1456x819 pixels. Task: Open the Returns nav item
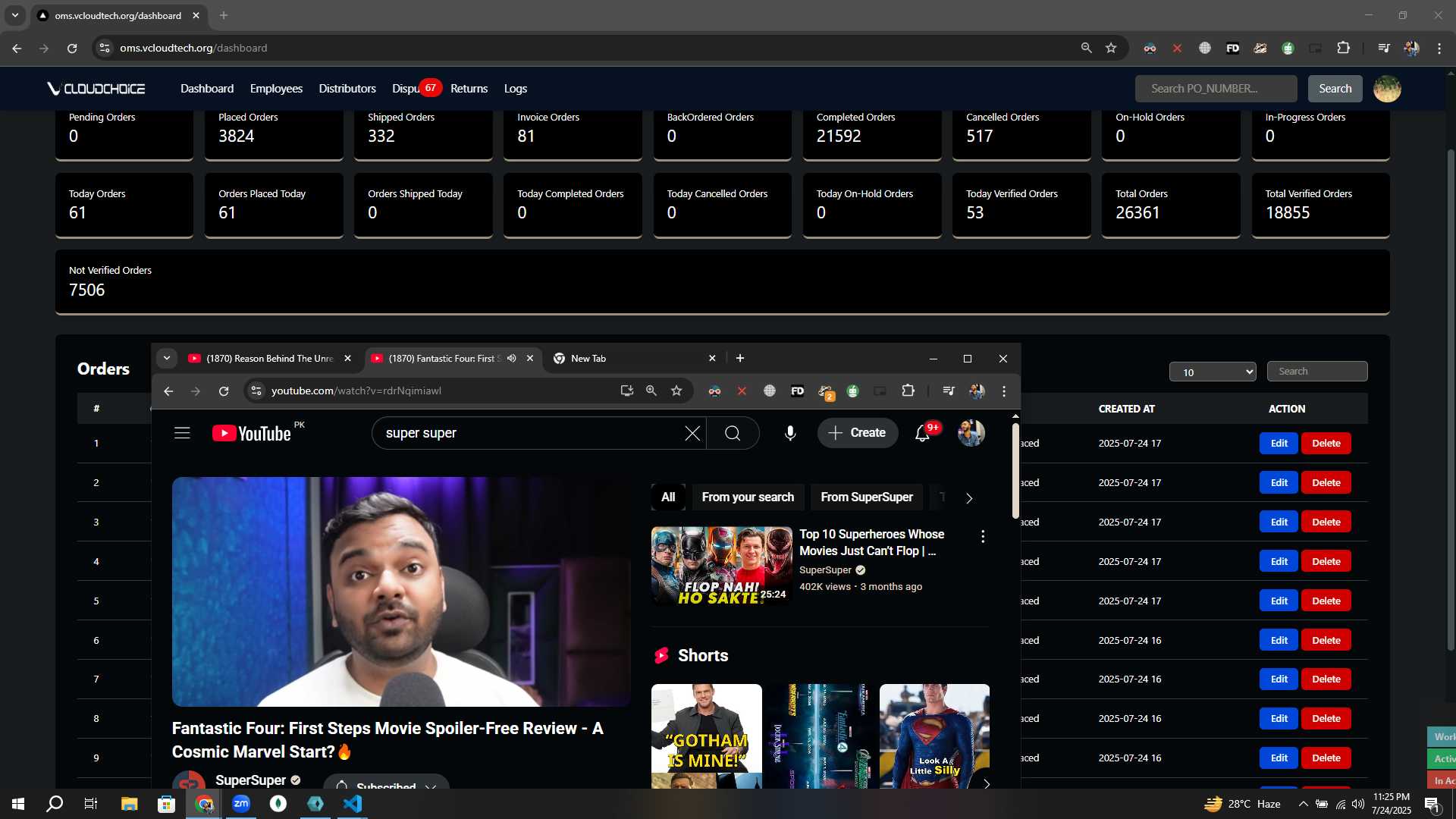click(469, 89)
